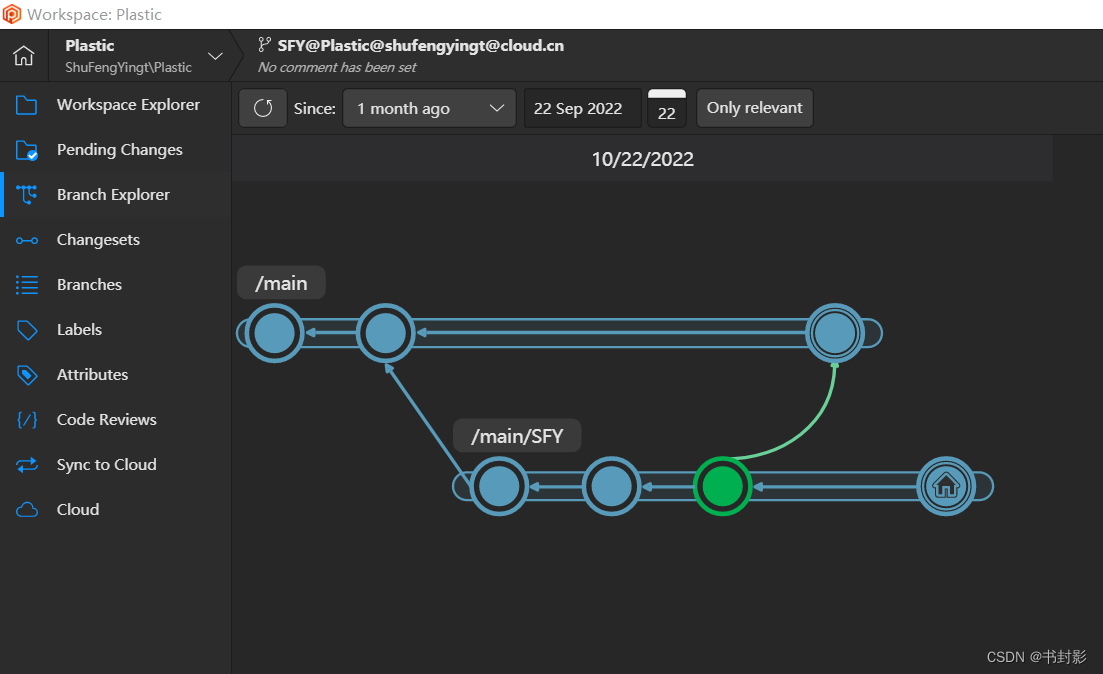1103x674 pixels.
Task: Select the first changeset on /main
Action: 274,333
